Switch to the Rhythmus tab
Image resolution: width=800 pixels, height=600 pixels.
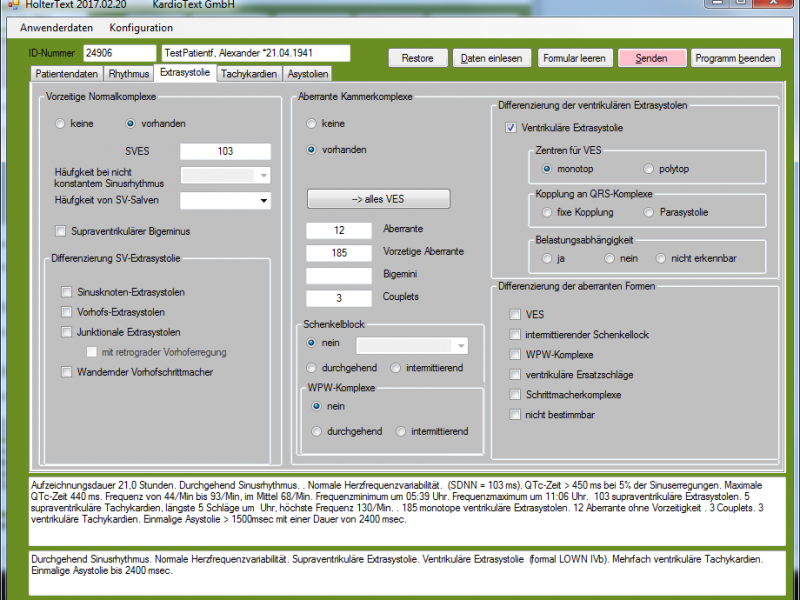click(129, 74)
